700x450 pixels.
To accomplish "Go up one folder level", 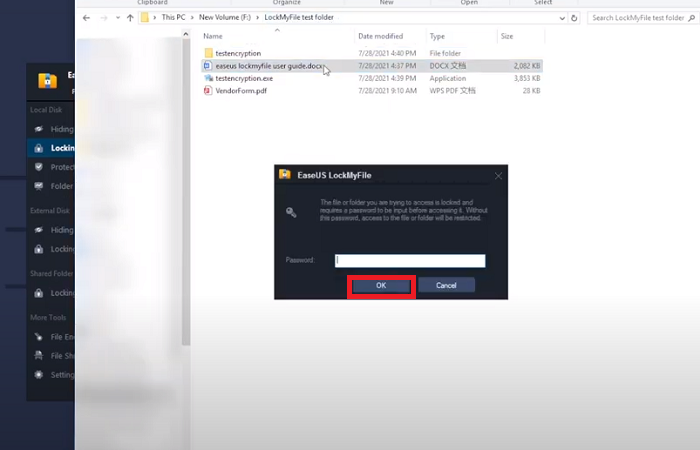I will tap(130, 18).
